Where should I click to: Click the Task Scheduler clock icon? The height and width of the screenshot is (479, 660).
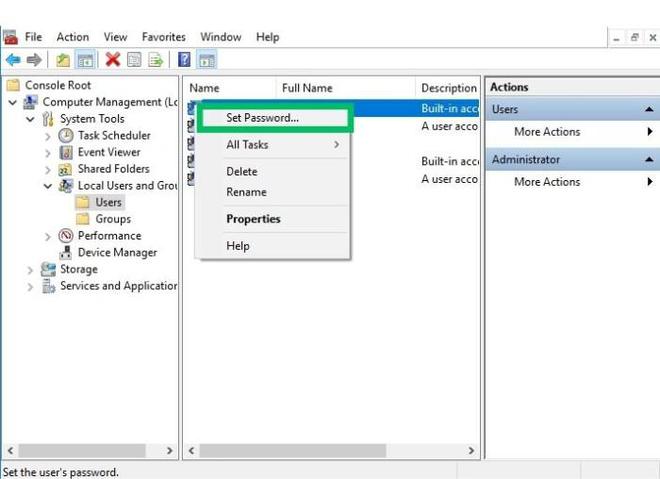point(66,136)
